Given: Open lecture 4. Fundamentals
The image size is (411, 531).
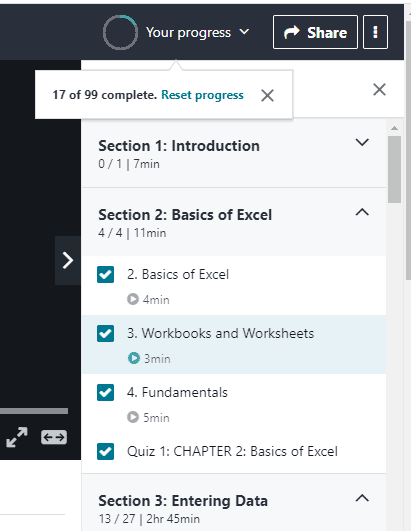Looking at the screenshot, I should pos(177,392).
